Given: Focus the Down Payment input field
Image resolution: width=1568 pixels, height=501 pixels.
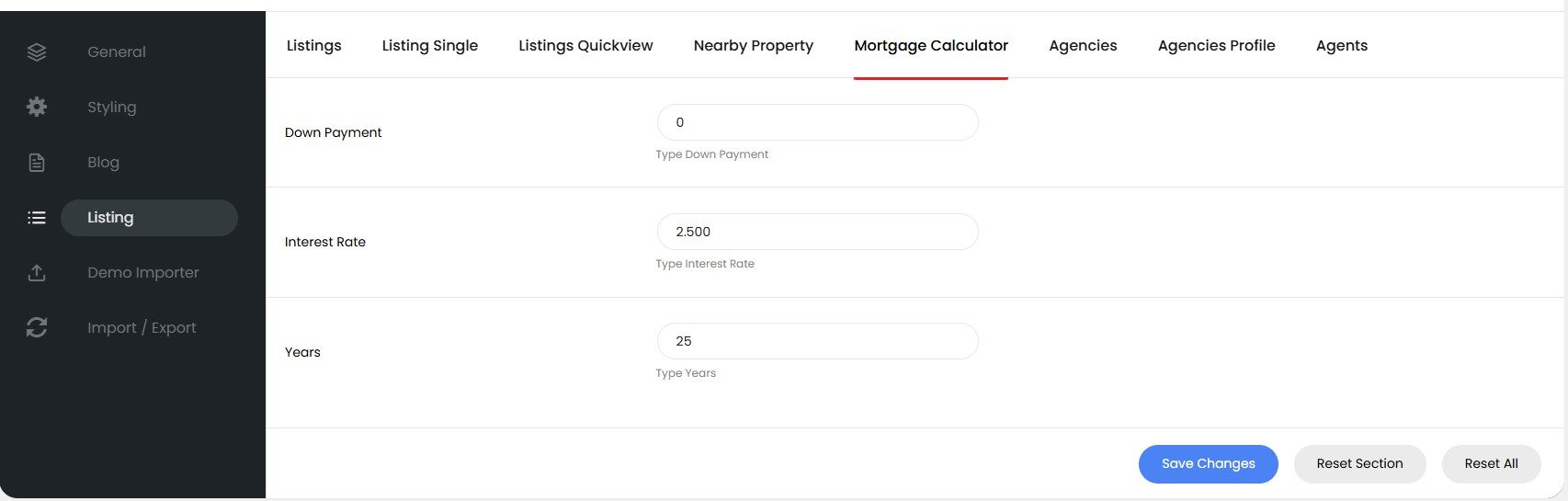Looking at the screenshot, I should [x=818, y=122].
